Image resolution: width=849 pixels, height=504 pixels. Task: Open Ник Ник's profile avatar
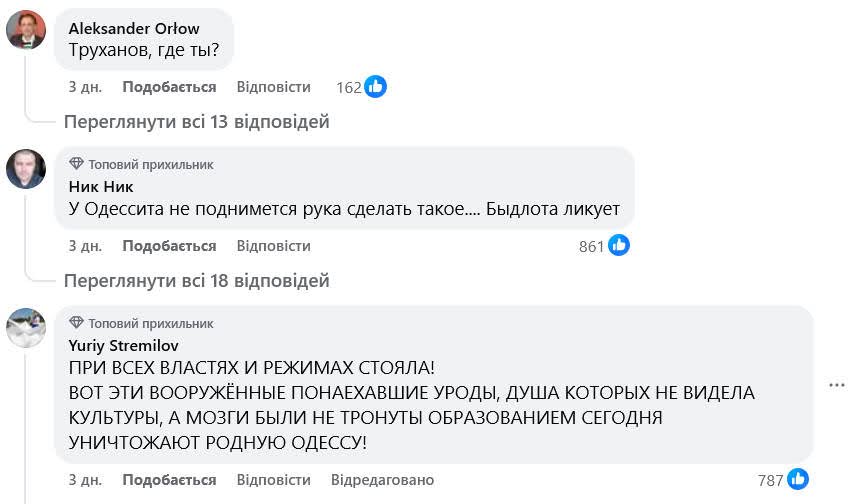click(26, 169)
